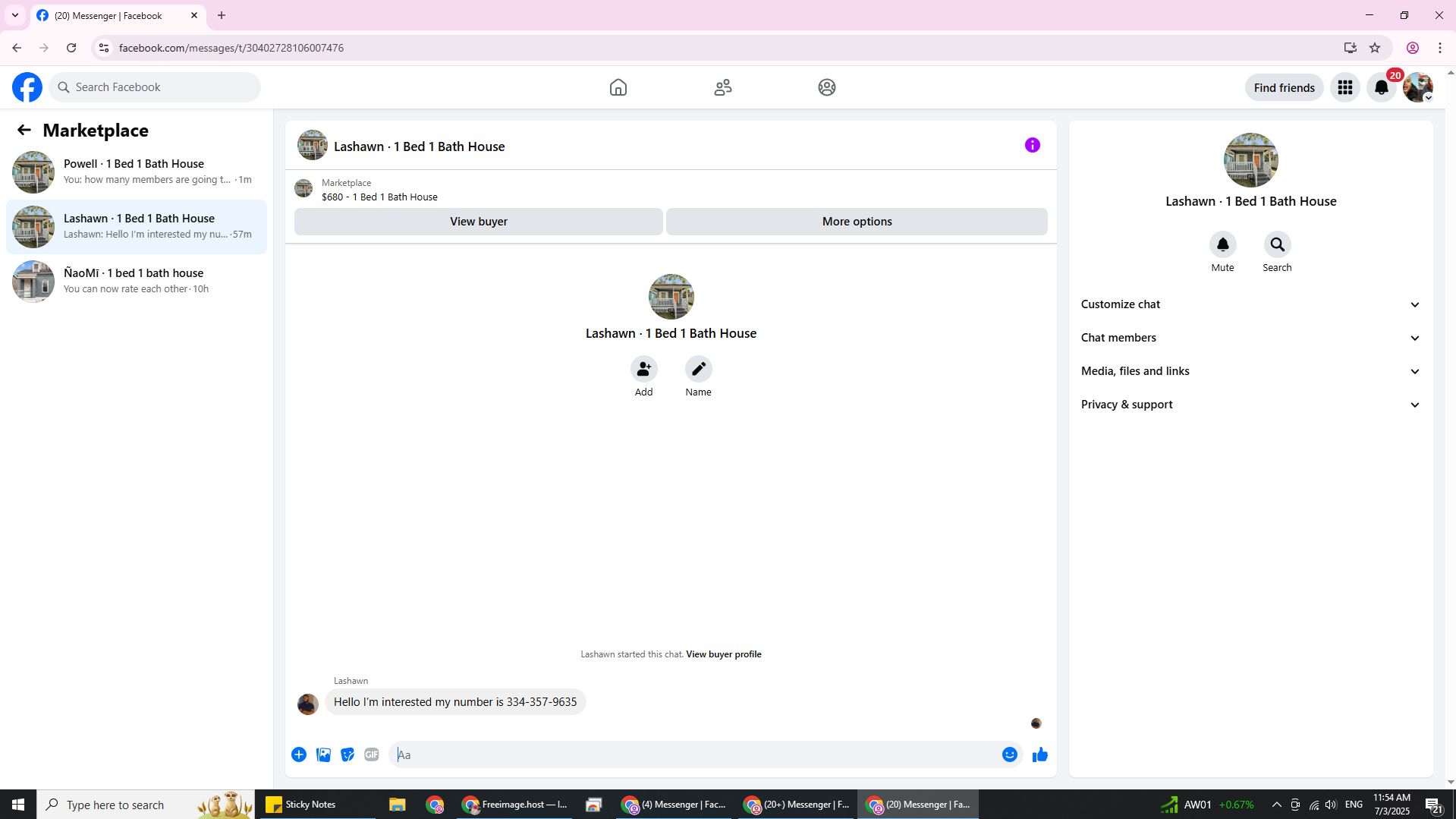This screenshot has width=1456, height=819.
Task: Go back with the browser back arrow
Action: click(17, 48)
